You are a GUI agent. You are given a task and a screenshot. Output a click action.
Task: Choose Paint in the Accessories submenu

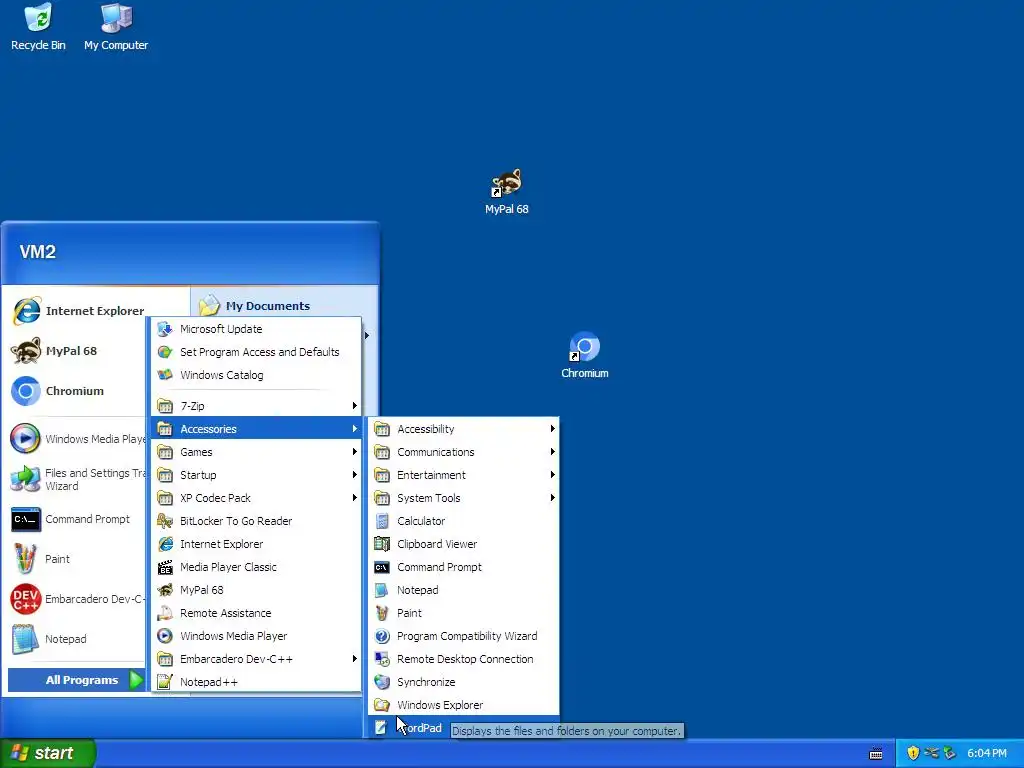click(464, 613)
